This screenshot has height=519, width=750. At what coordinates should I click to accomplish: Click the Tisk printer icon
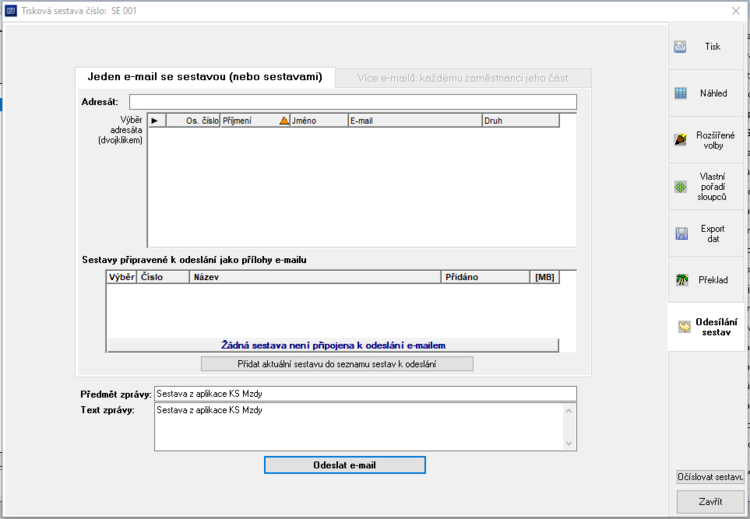point(680,46)
